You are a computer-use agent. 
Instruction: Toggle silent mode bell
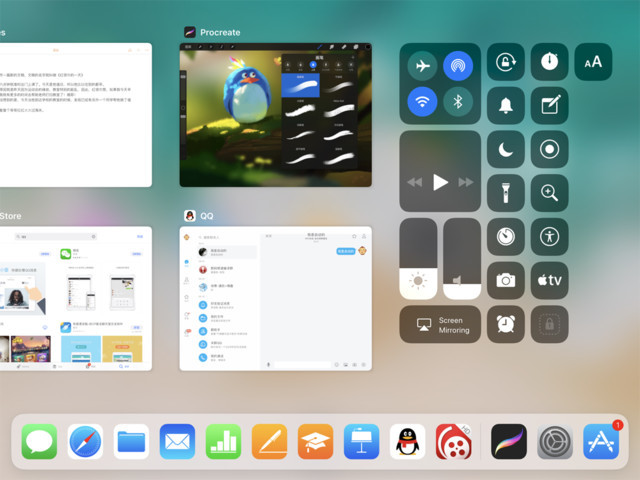pos(506,106)
